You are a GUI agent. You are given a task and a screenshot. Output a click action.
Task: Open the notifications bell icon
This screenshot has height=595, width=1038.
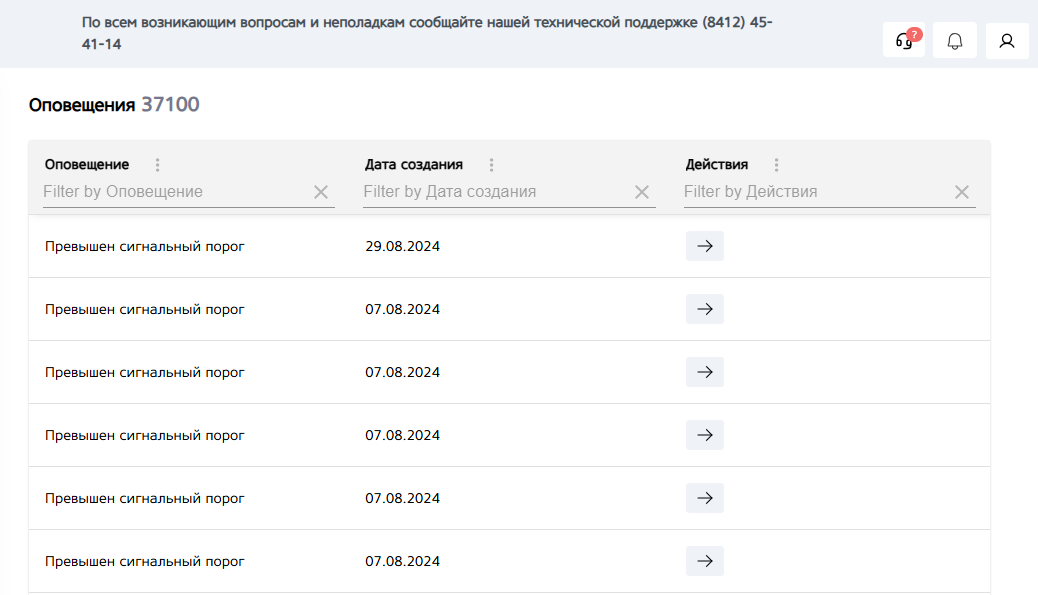pos(955,41)
